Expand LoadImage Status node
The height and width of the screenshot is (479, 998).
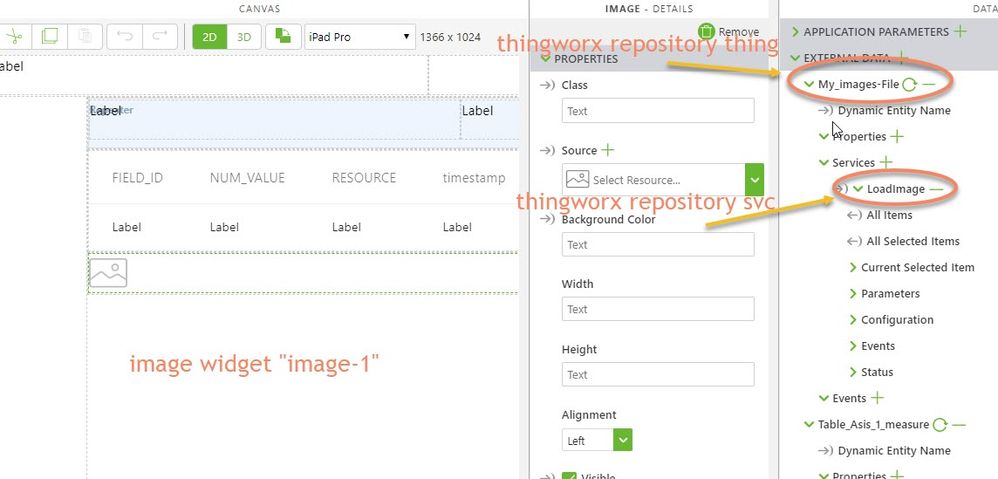click(853, 371)
